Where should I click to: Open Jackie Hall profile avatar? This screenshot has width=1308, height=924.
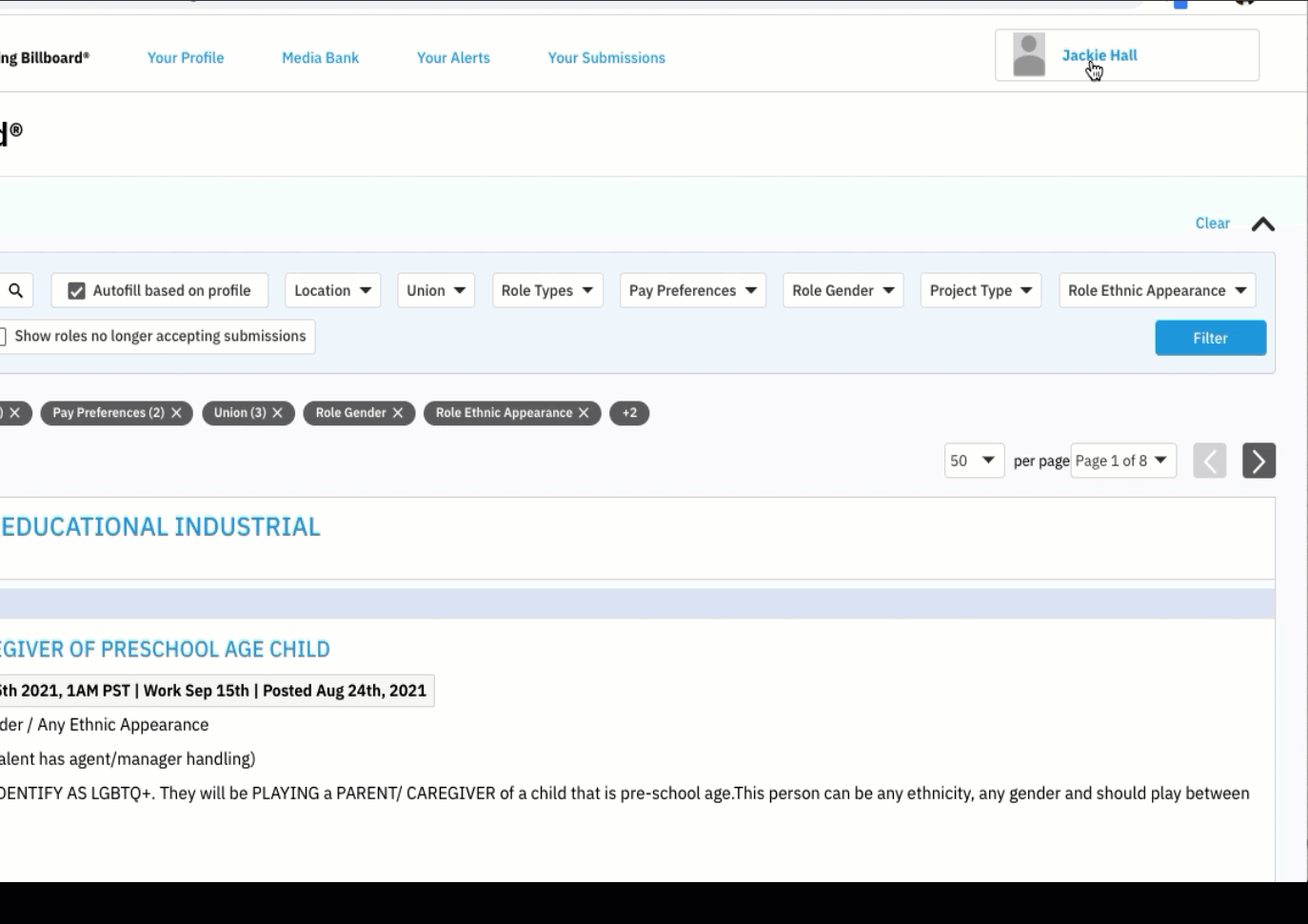[x=1028, y=55]
